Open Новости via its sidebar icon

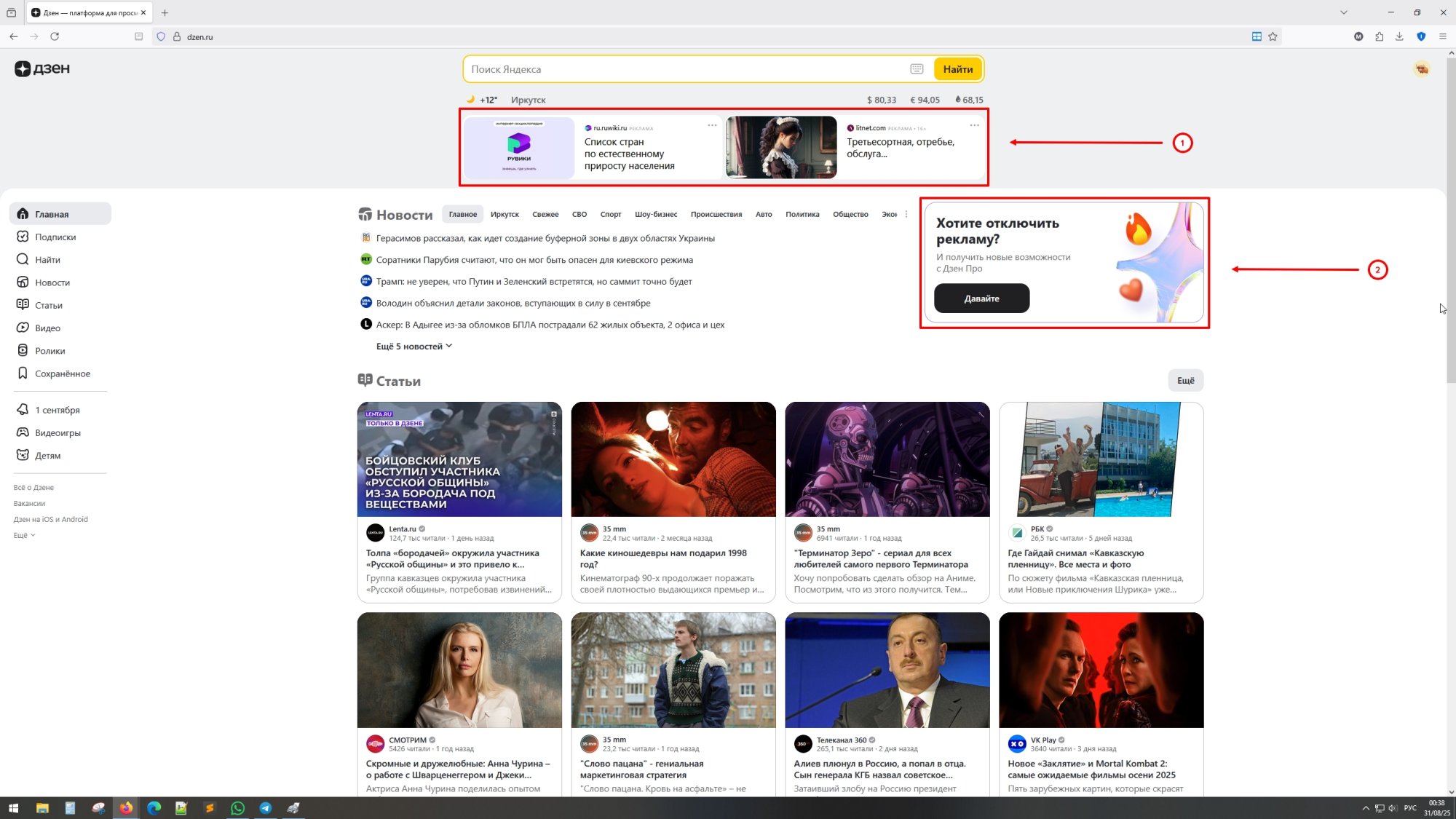click(x=22, y=282)
